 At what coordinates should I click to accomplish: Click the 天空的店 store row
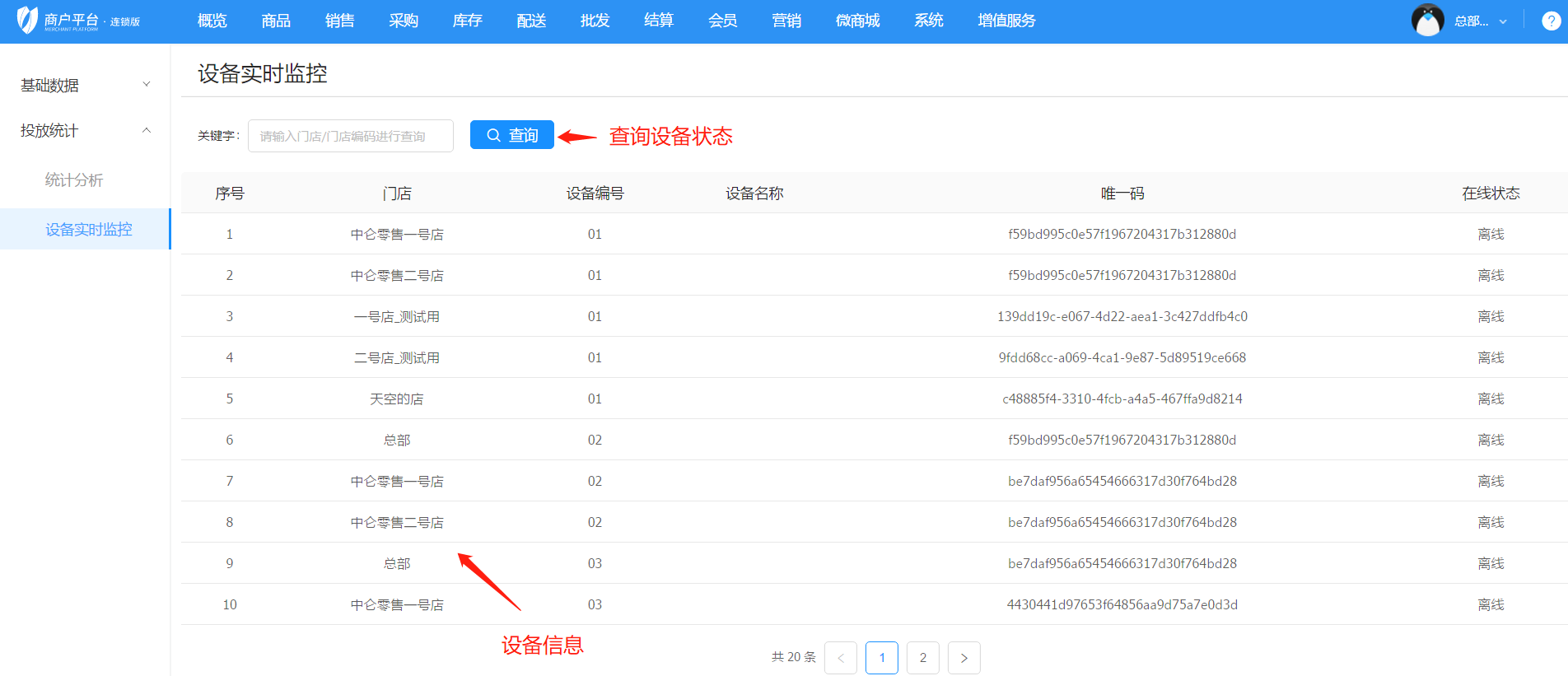396,399
